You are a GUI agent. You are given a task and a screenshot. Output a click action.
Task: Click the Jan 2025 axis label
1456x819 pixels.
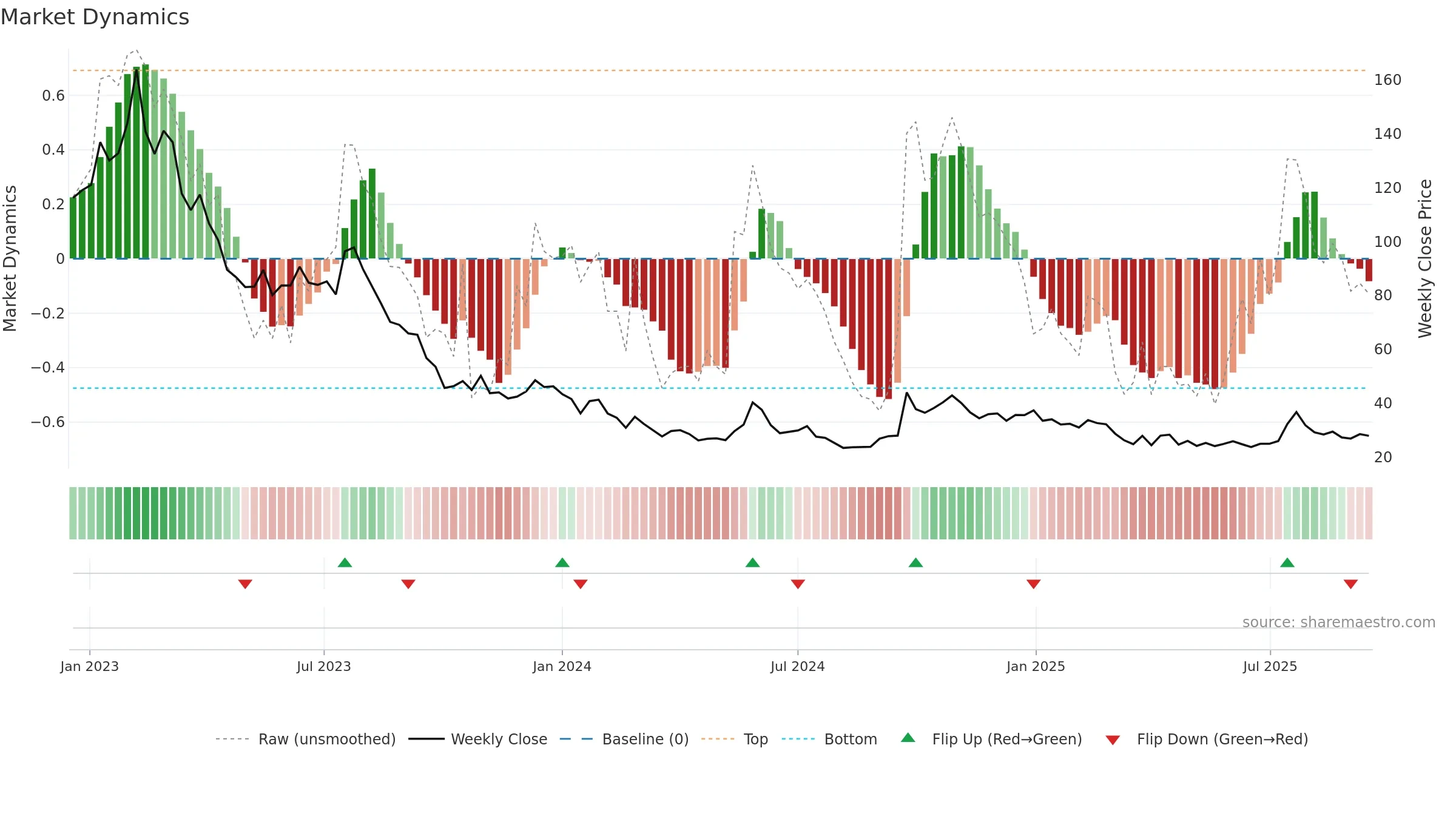point(1036,666)
